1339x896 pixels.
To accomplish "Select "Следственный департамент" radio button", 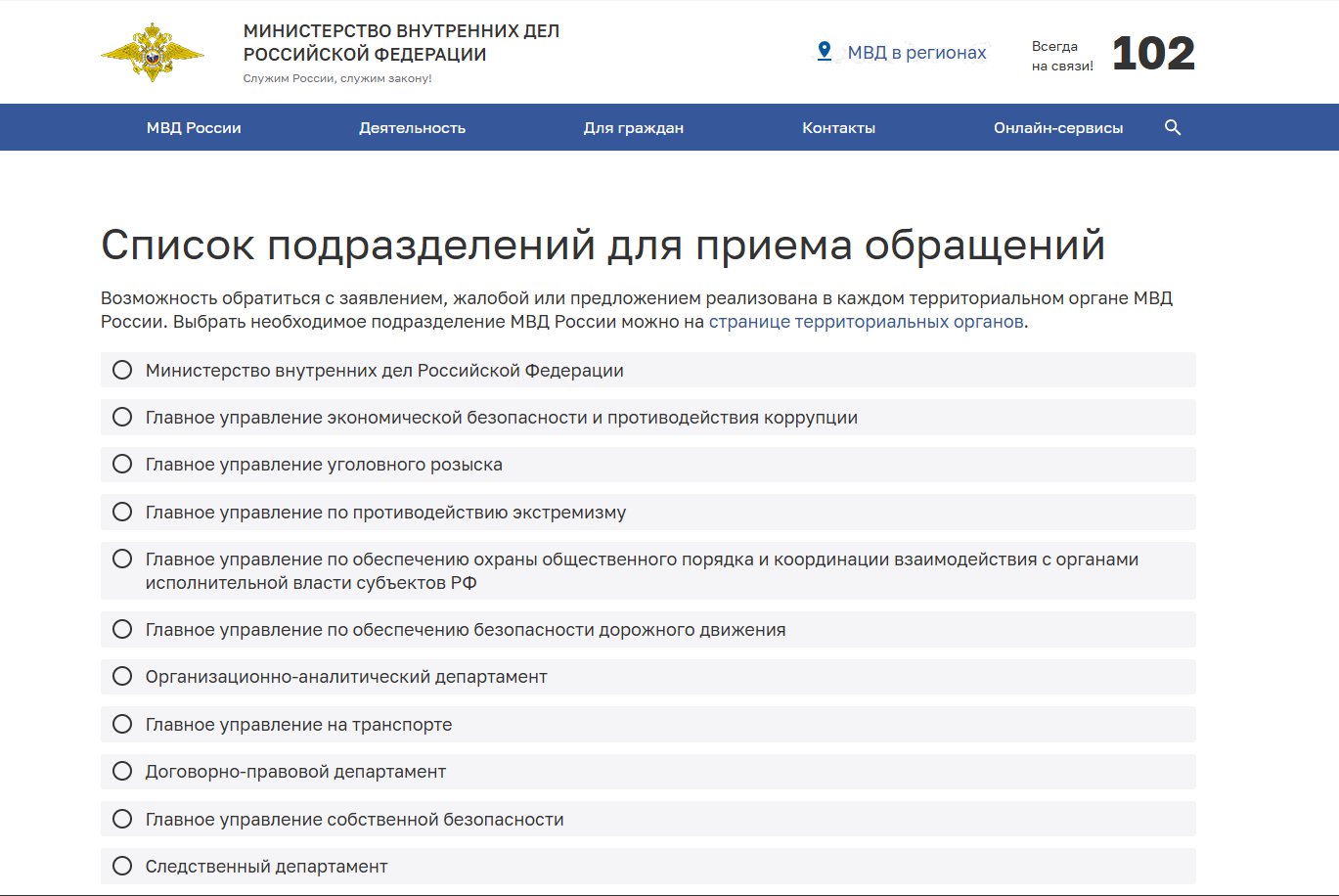I will pos(122,866).
